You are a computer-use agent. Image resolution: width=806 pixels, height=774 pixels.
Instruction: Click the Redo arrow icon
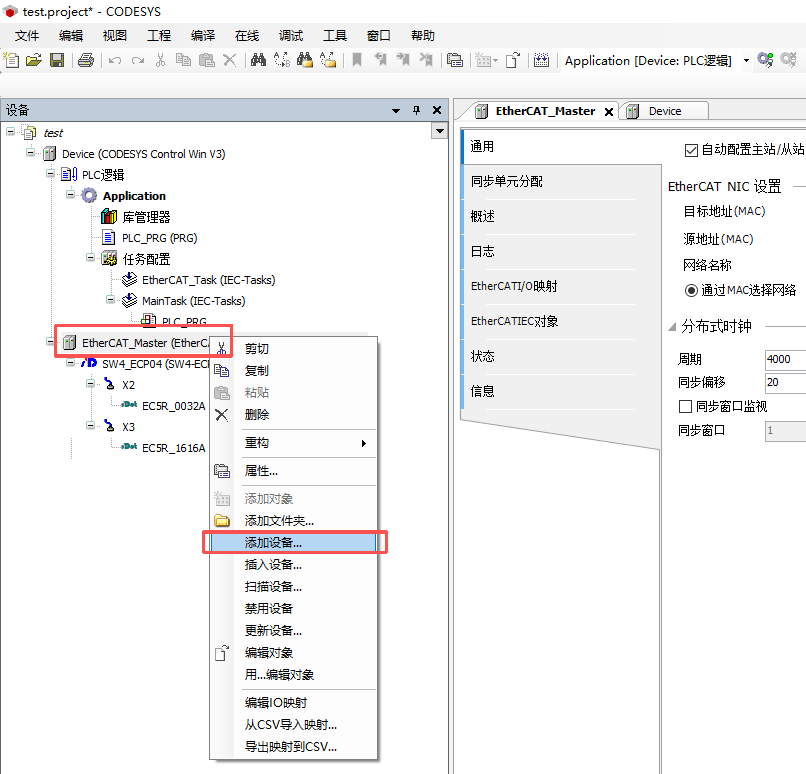pos(138,61)
